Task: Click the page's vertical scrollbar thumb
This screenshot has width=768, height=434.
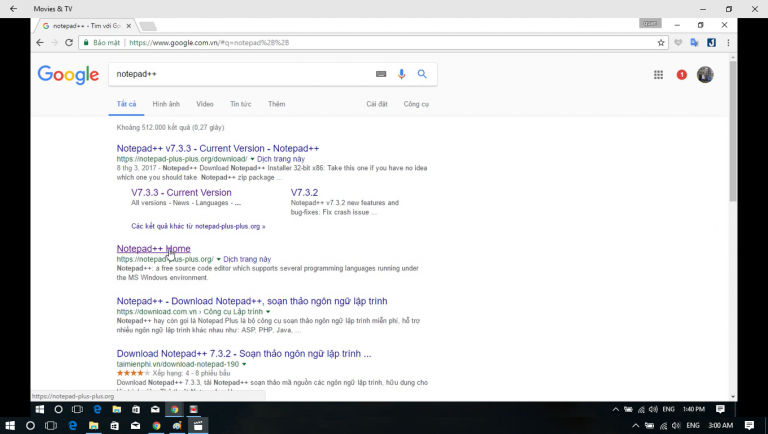Action: pos(733,131)
